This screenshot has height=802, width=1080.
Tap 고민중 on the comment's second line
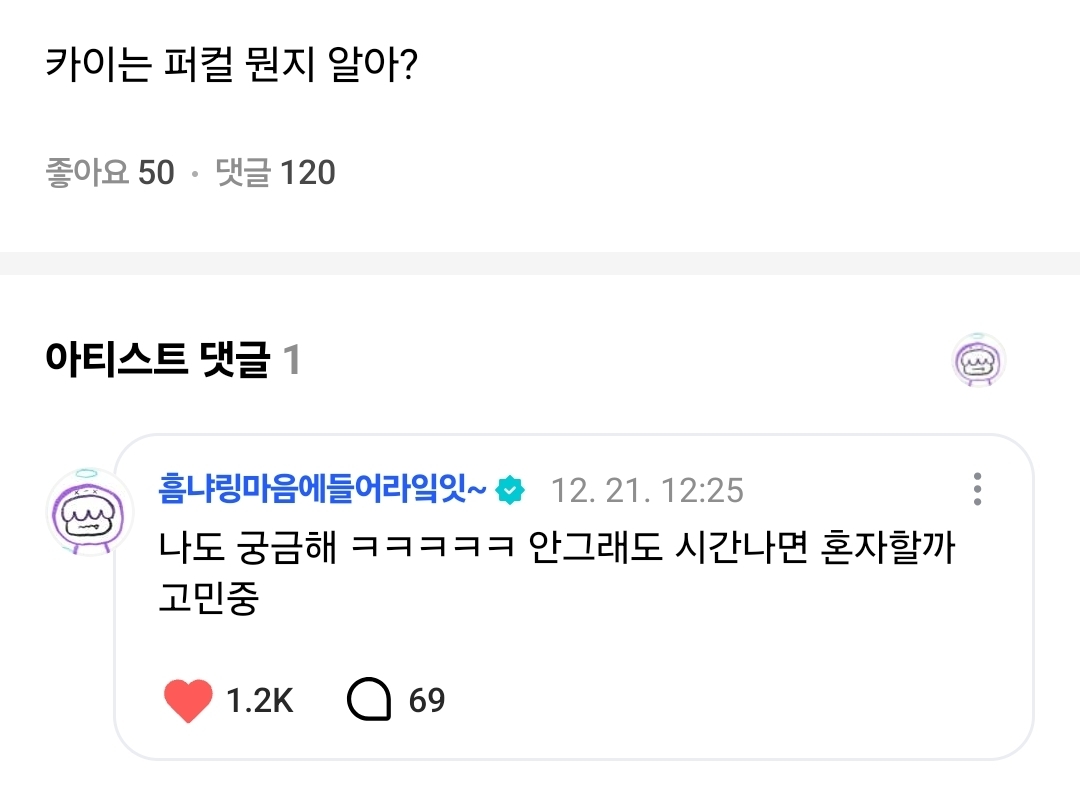point(208,602)
